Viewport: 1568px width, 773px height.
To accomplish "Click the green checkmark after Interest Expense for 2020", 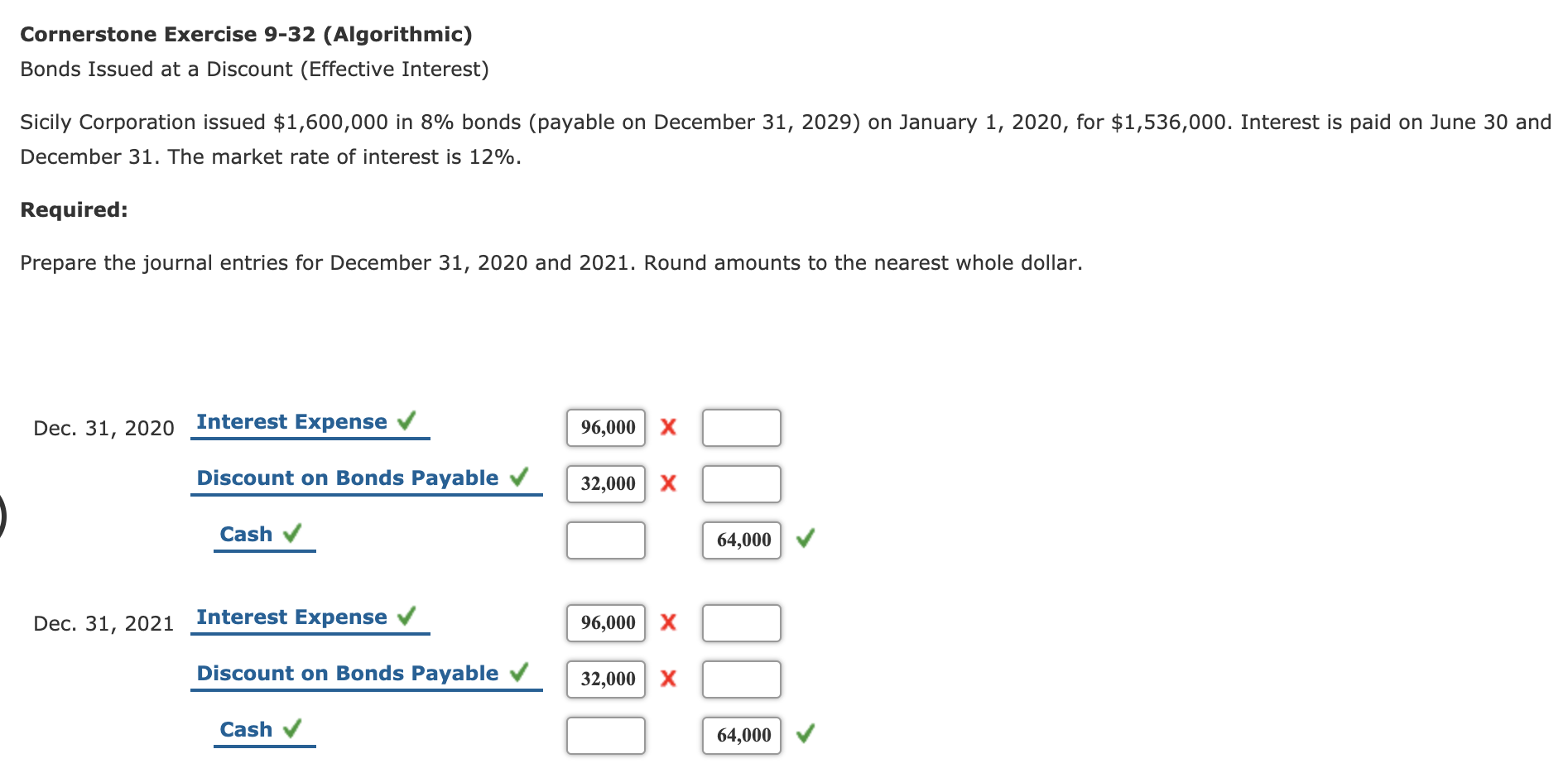I will [406, 420].
